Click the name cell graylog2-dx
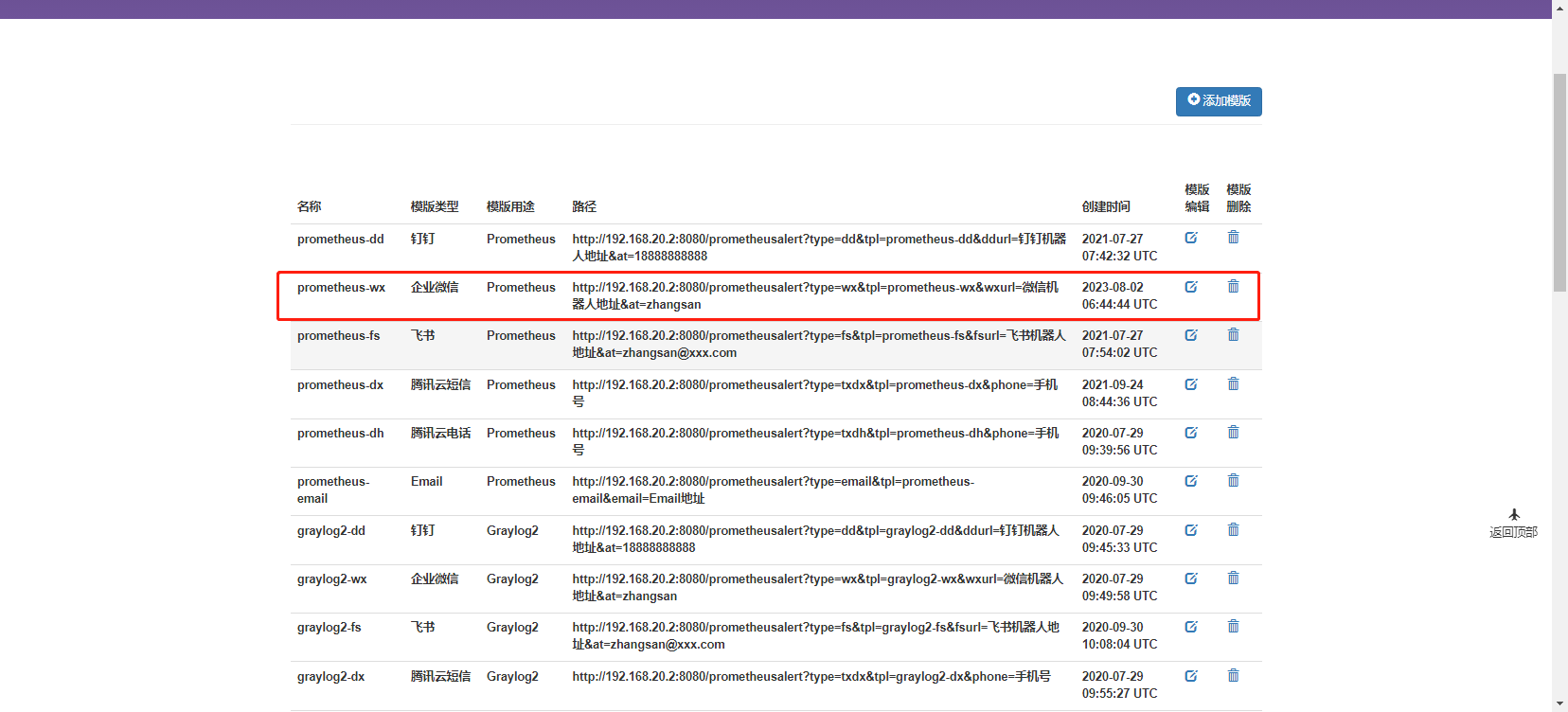This screenshot has width=1568, height=712. [331, 676]
